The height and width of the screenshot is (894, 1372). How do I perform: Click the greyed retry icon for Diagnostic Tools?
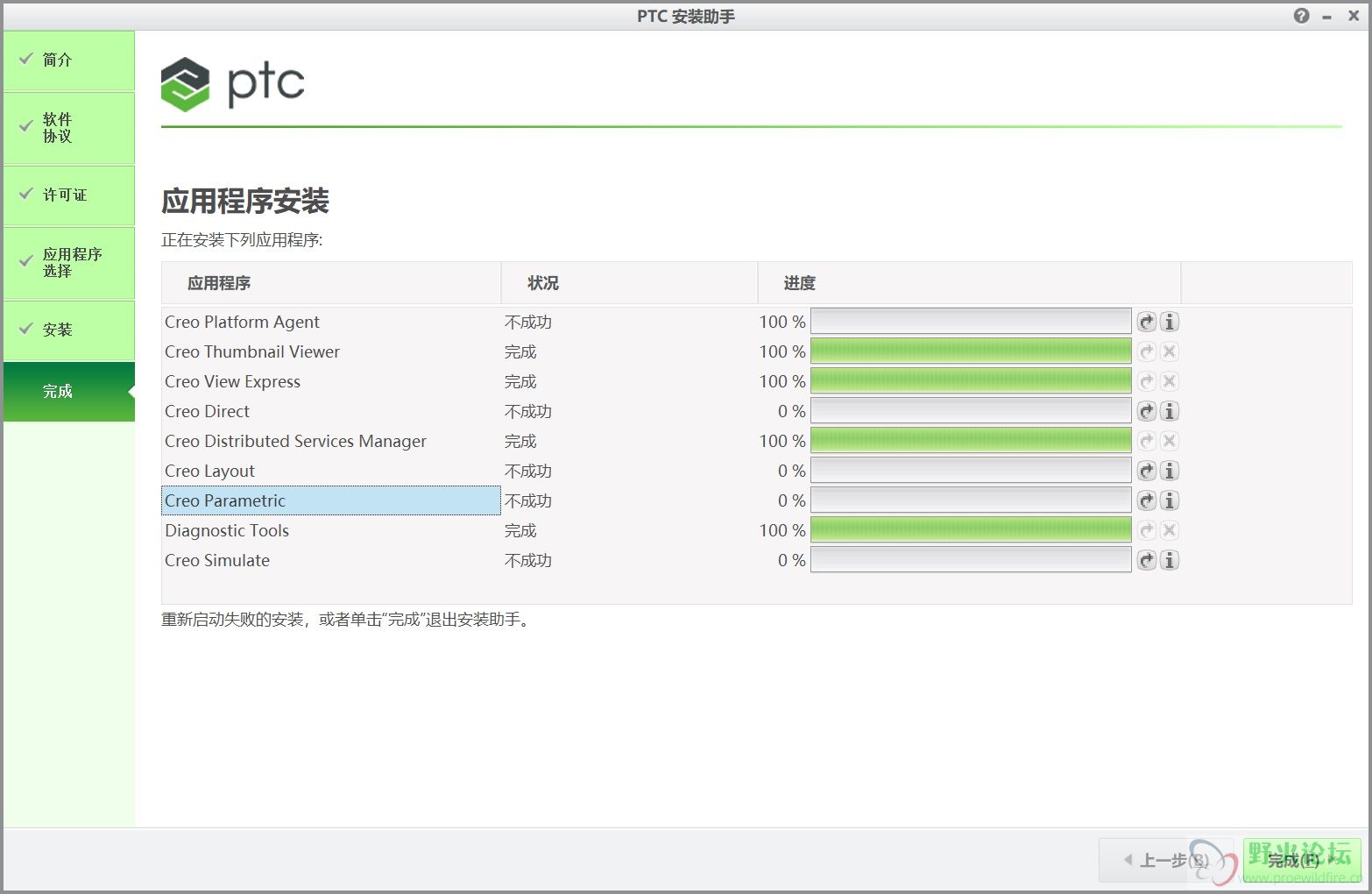1147,530
